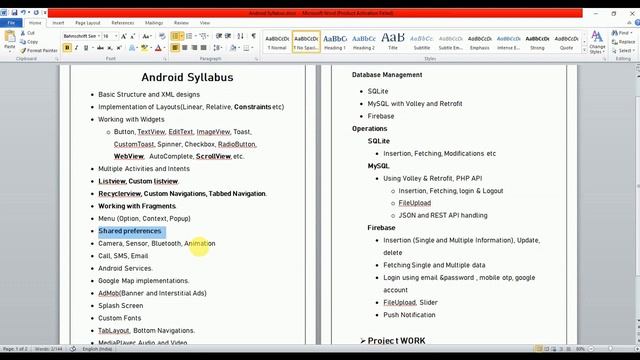Open the Font dialog launcher
This screenshot has height=360, width=640.
165,59
